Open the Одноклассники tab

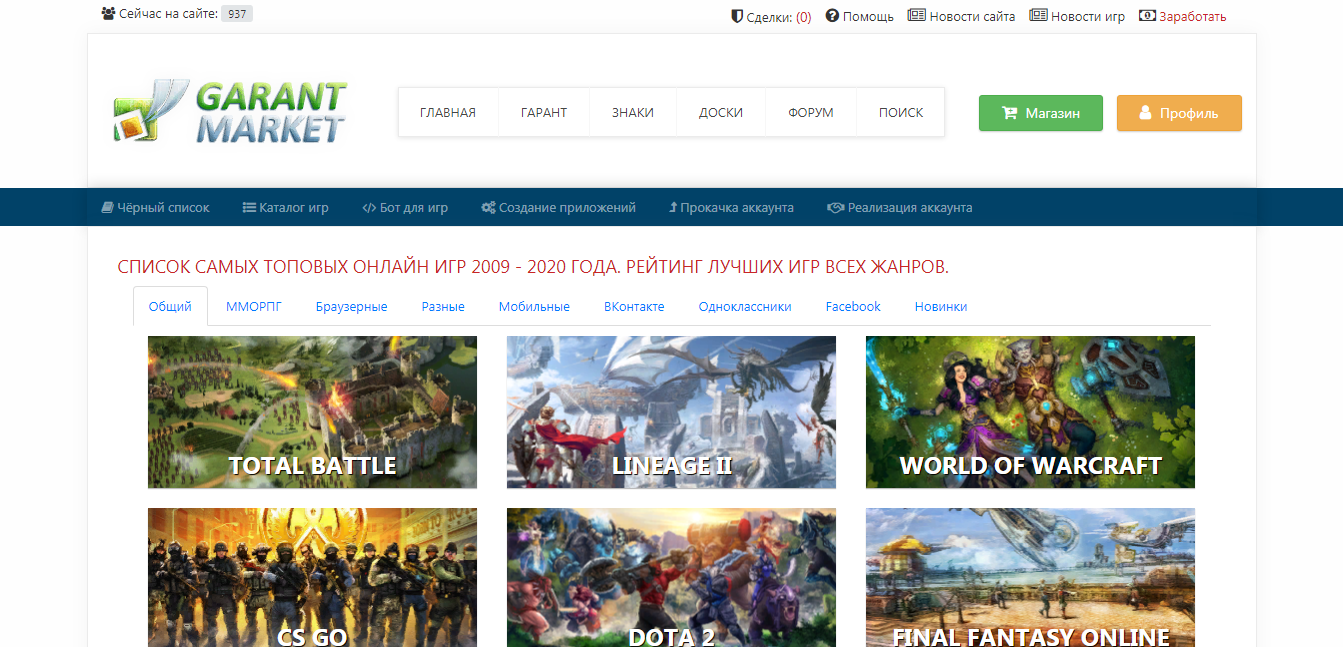(x=745, y=307)
